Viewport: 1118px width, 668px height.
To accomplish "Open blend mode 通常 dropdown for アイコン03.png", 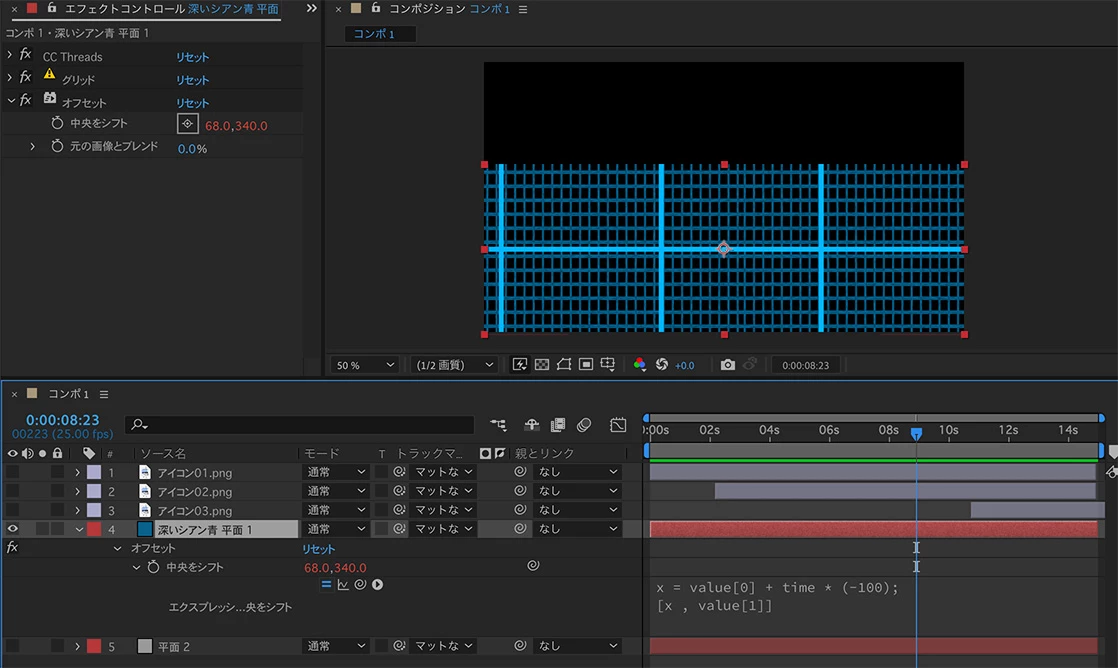I will pyautogui.click(x=336, y=510).
